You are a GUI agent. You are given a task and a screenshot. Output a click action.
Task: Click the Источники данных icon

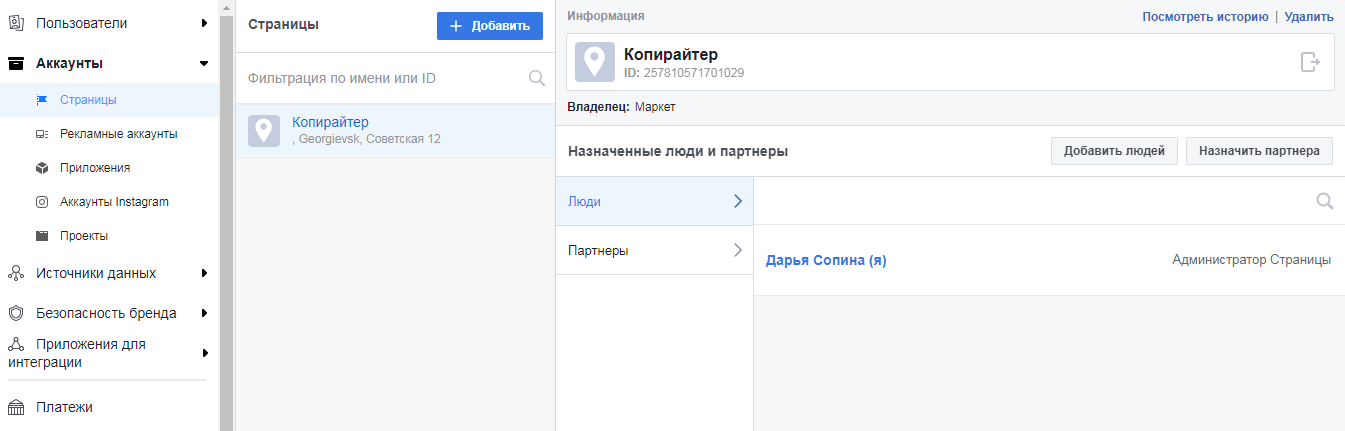click(x=16, y=273)
